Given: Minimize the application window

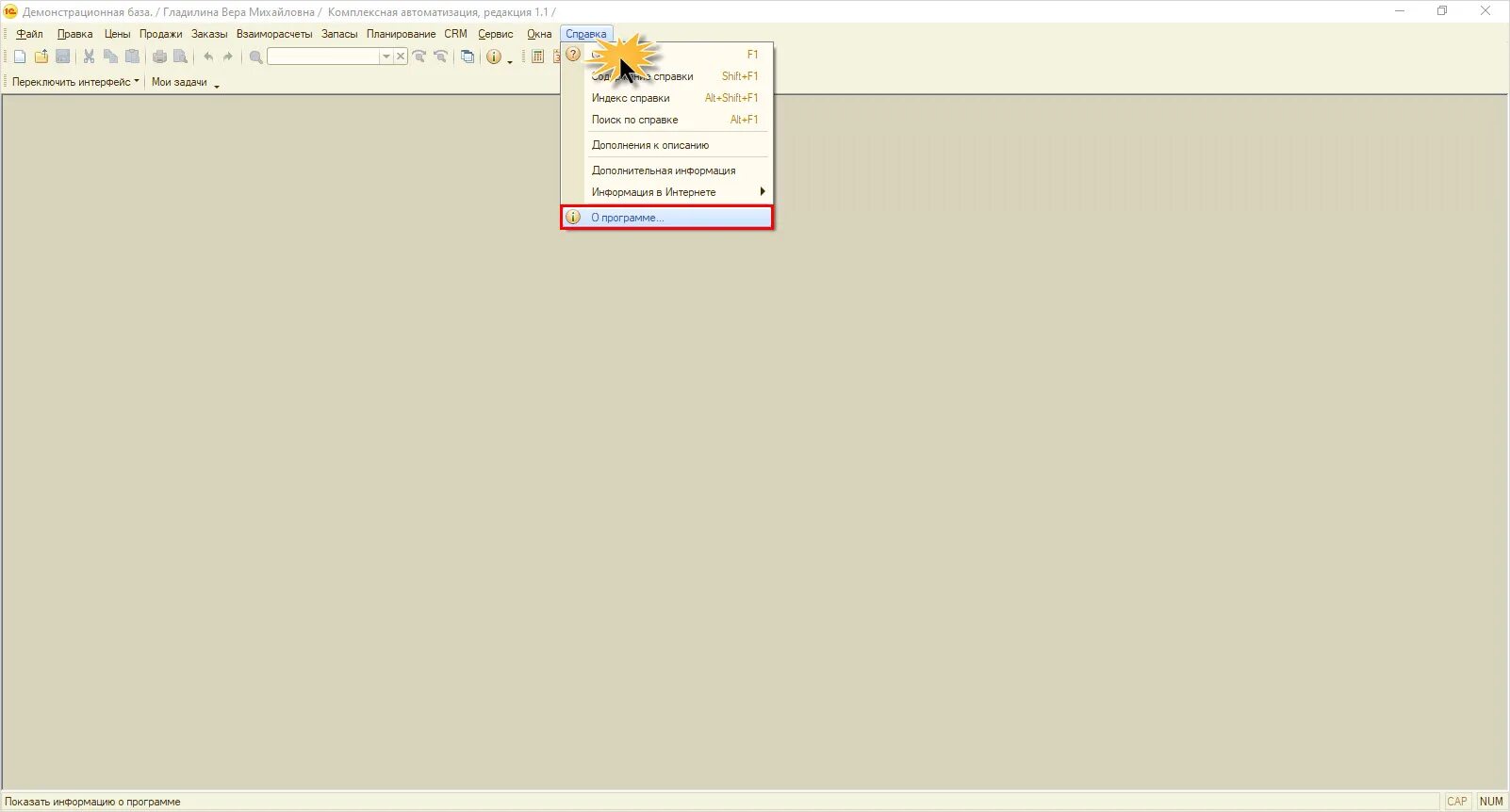Looking at the screenshot, I should click(1400, 11).
